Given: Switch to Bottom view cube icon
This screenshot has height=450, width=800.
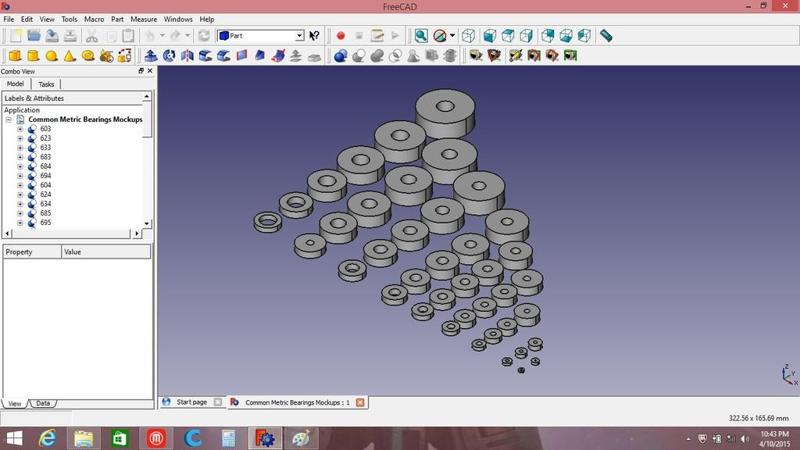Looking at the screenshot, I should click(x=566, y=36).
